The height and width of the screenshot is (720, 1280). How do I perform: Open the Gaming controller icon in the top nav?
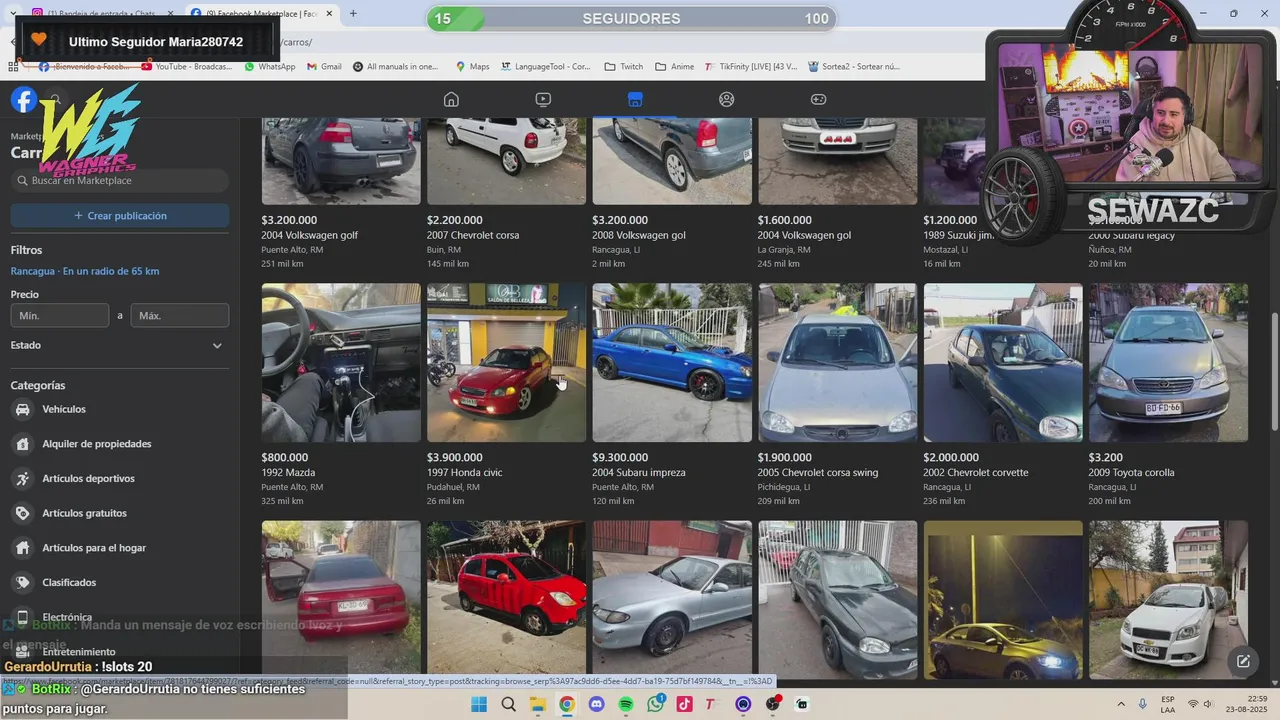pos(818,99)
